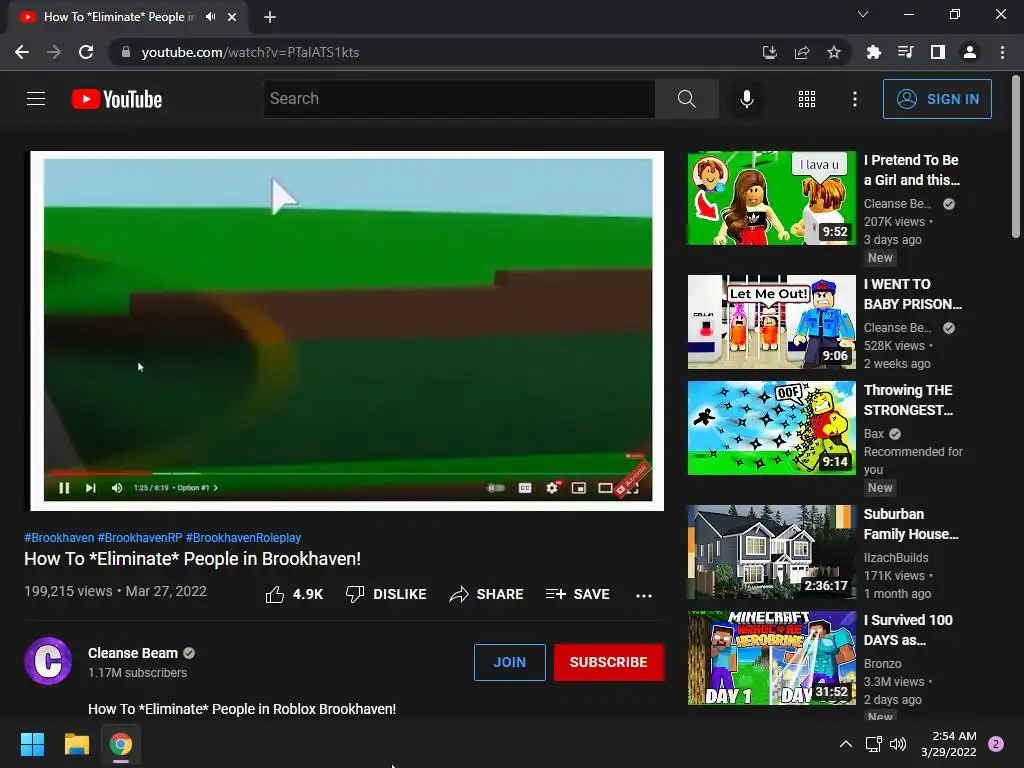This screenshot has width=1024, height=768.
Task: Click the page vertical scrollbar
Action: point(1016,155)
